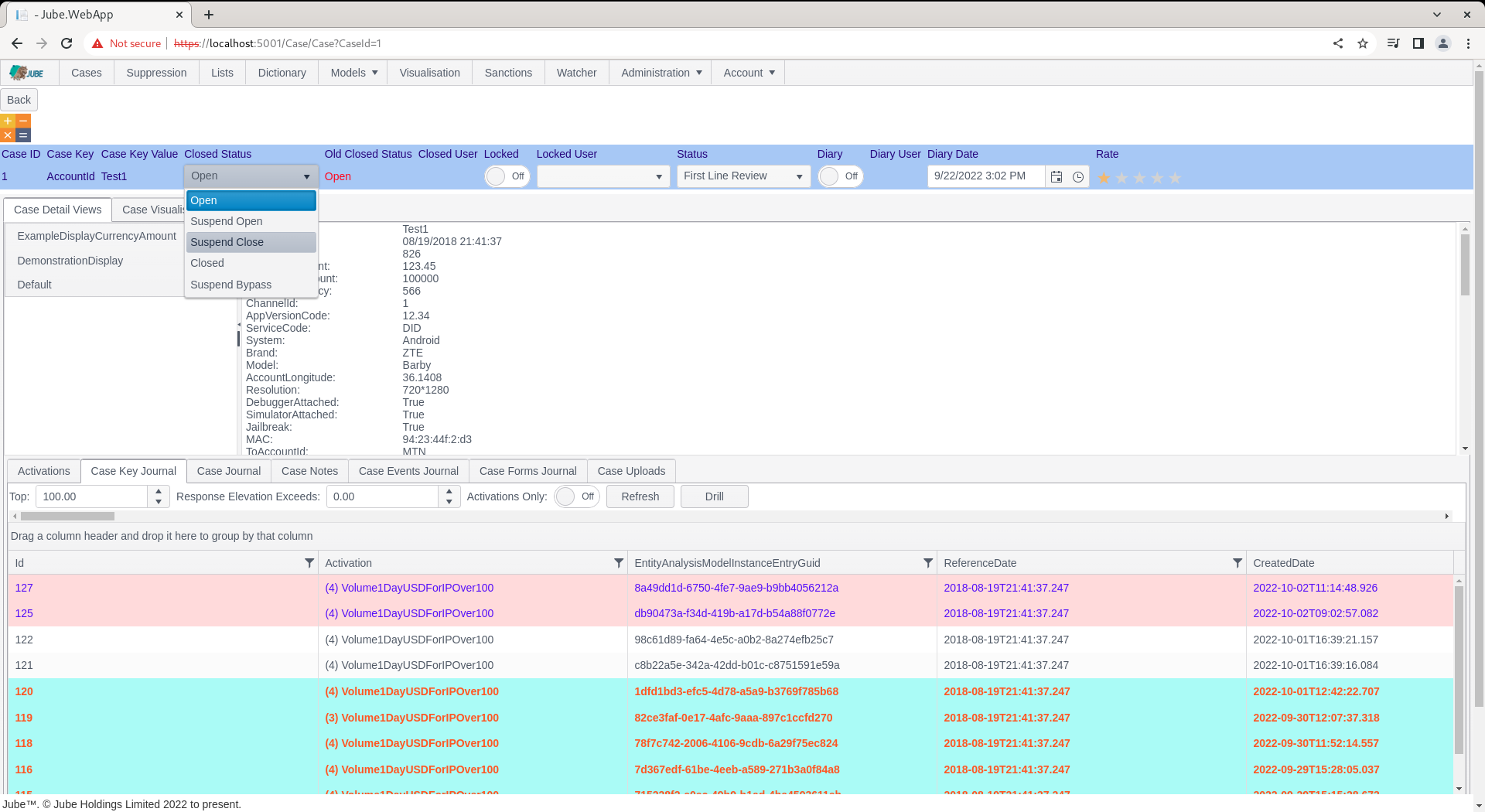Select the DemonstrationDisplay view
The image size is (1485, 812).
tap(70, 261)
